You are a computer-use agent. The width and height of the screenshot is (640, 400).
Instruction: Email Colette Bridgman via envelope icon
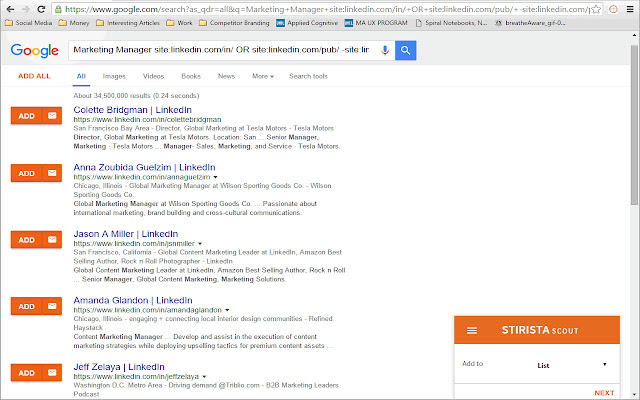52,116
